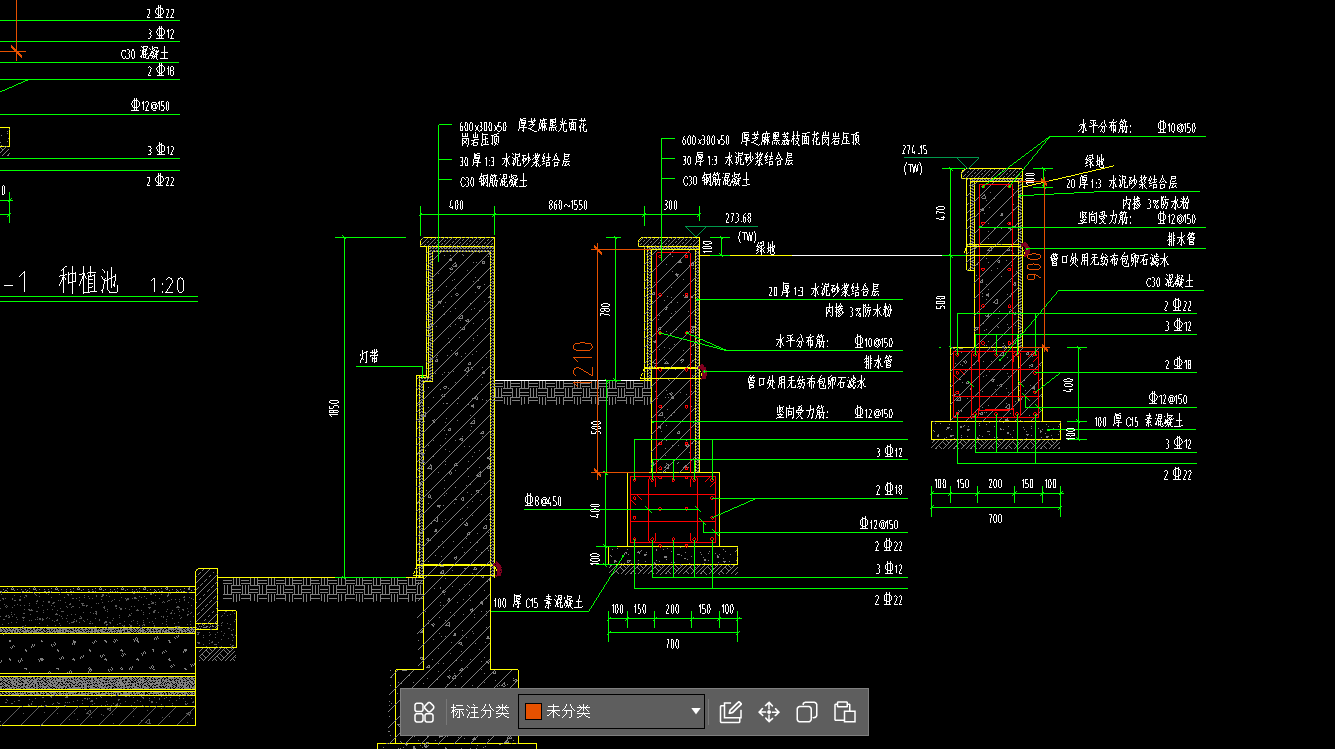The image size is (1335, 749).
Task: Click the 860~1550 dimension text
Action: [567, 205]
